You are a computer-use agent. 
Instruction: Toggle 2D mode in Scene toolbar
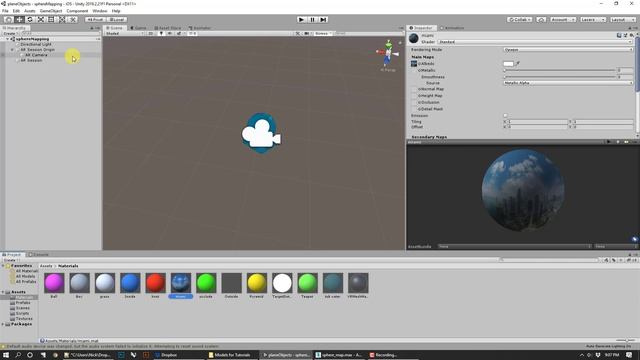(x=151, y=33)
